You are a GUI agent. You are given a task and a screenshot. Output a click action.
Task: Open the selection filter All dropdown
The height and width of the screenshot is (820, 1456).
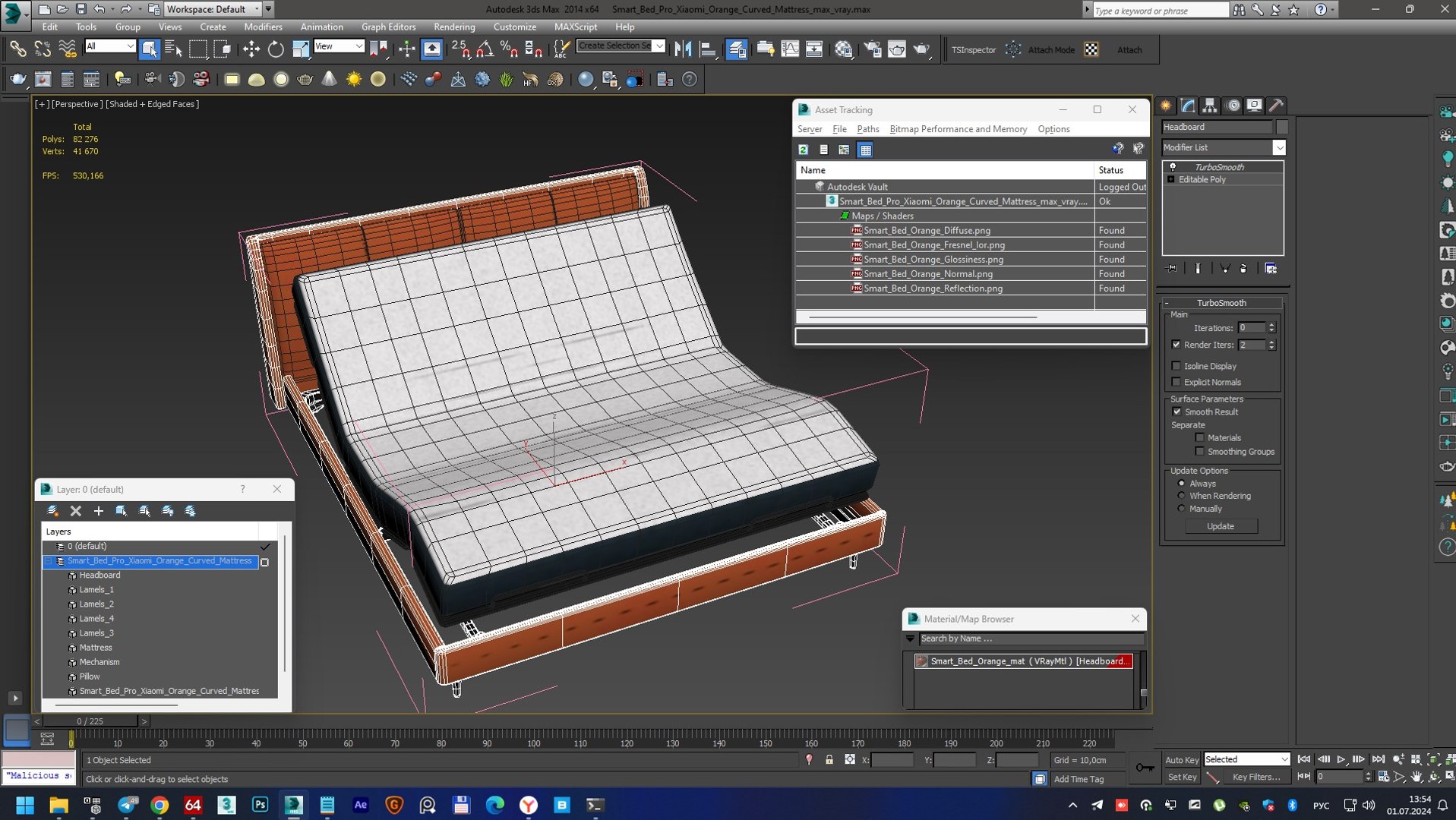pos(110,46)
